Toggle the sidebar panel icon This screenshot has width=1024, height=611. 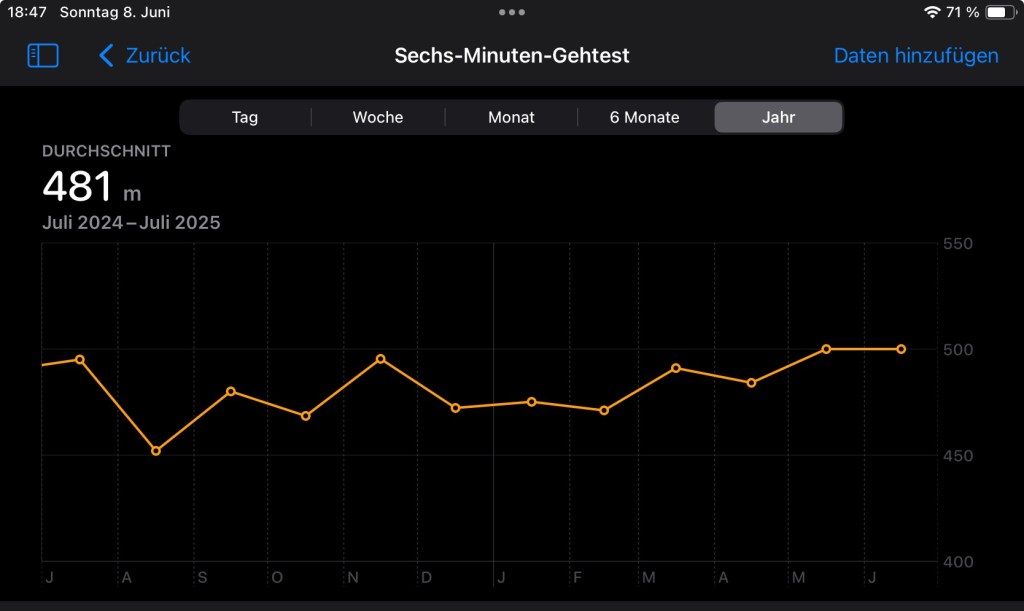43,56
